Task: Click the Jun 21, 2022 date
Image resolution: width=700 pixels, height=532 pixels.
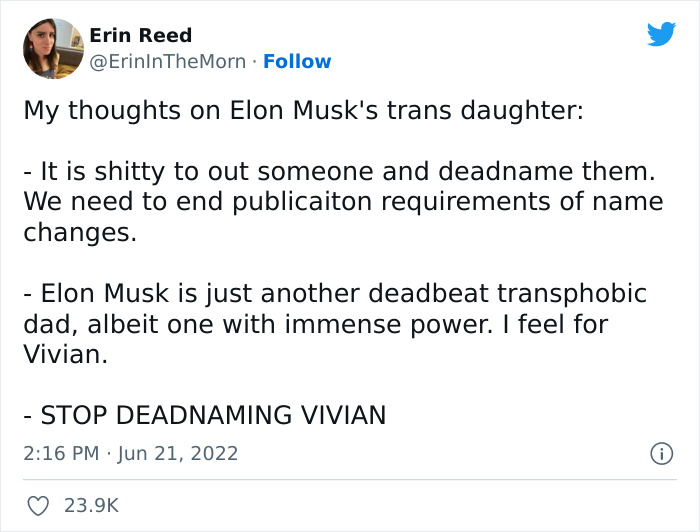Action: tap(180, 453)
